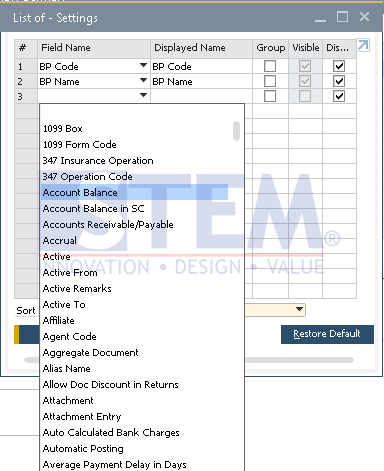The height and width of the screenshot is (471, 384).
Task: Check Group box in row 3
Action: click(270, 96)
